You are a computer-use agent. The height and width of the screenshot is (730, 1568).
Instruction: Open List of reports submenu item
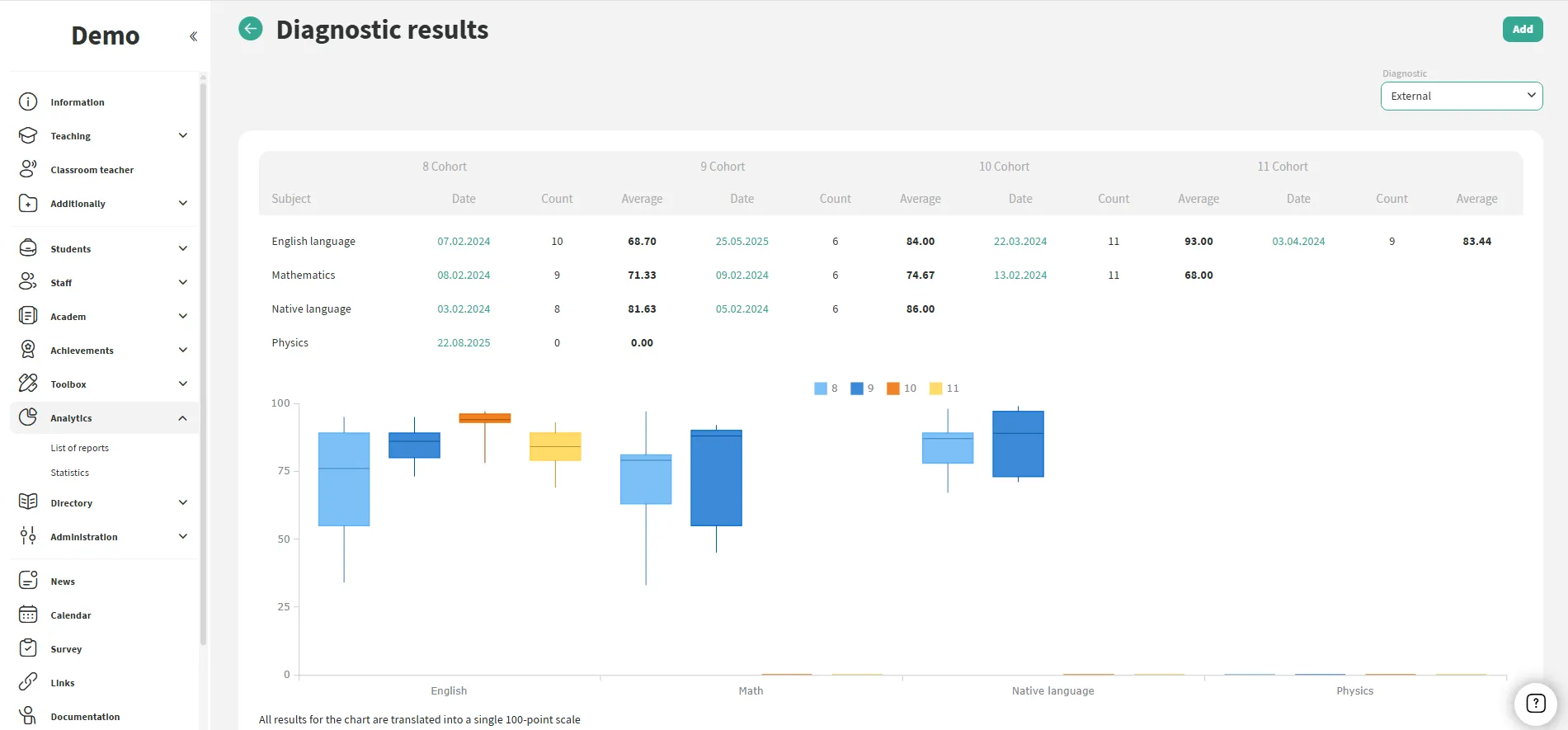click(80, 448)
